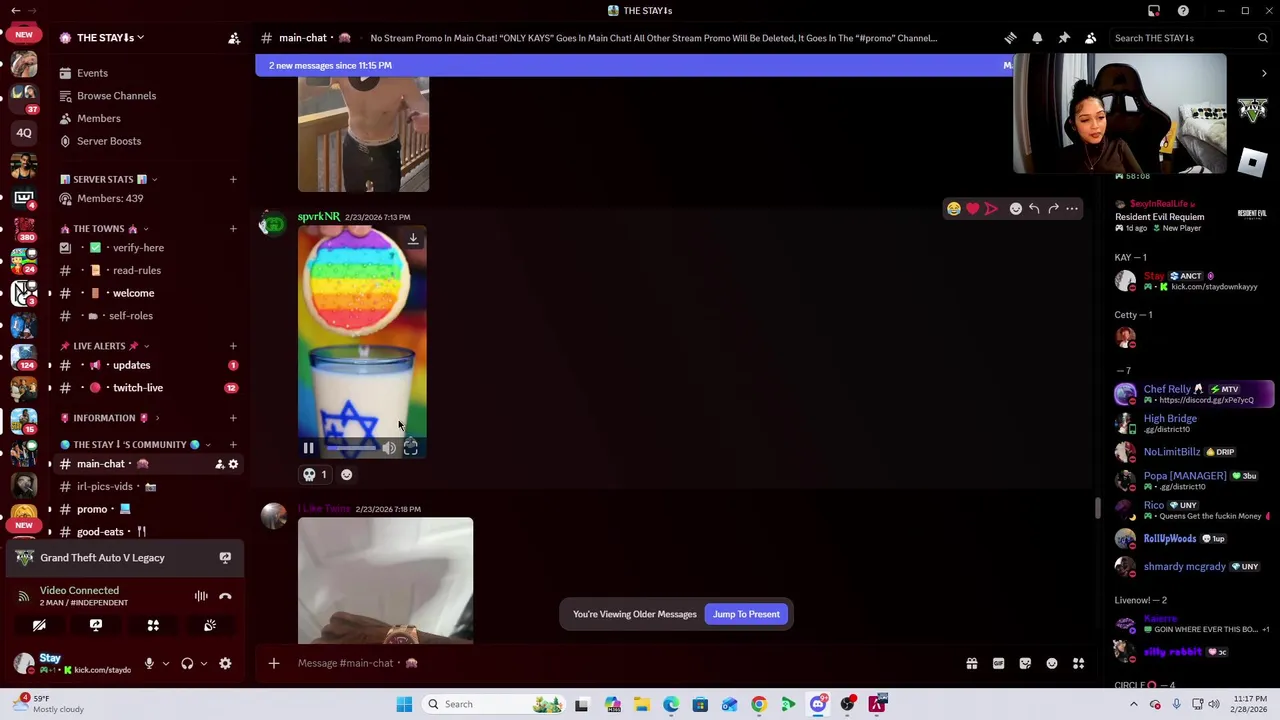This screenshot has width=1280, height=720.
Task: Add a reaction below the spvrkNR video
Action: click(346, 475)
